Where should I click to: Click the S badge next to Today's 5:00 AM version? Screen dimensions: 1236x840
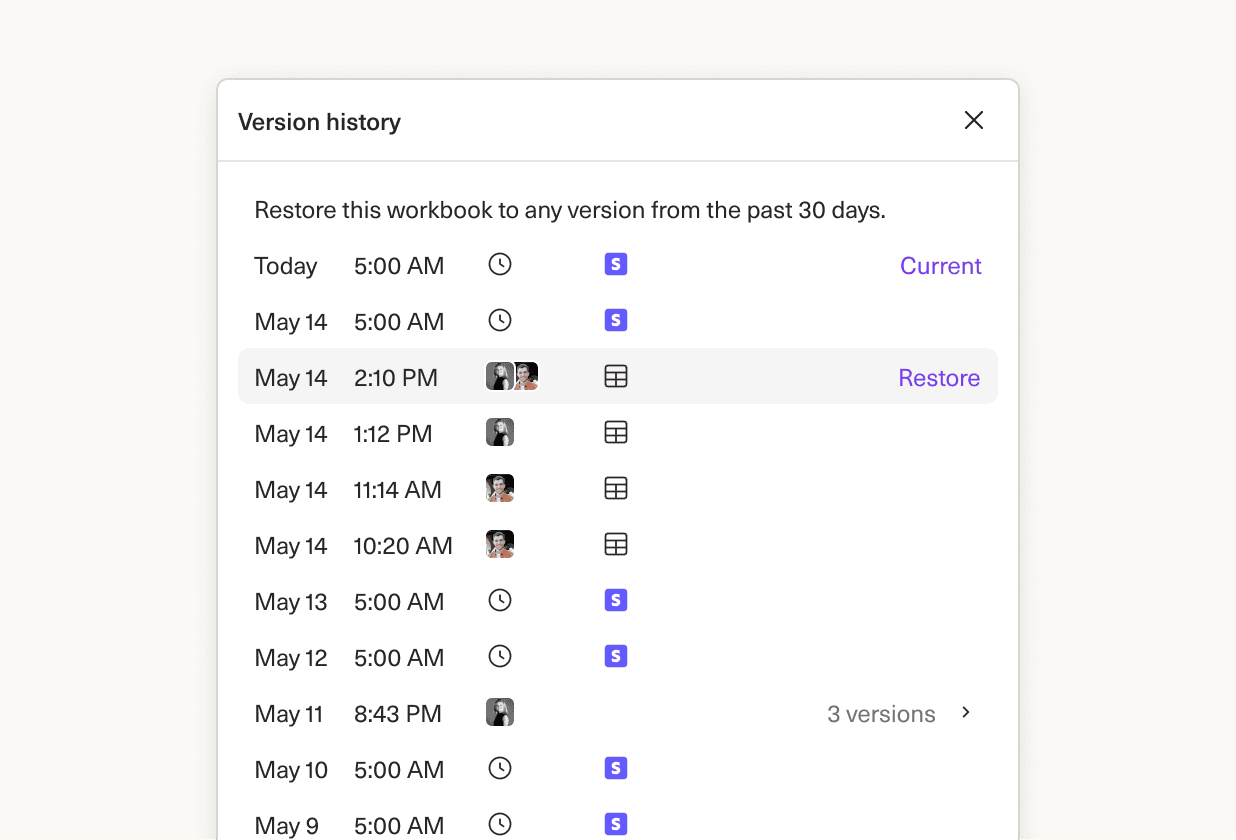(616, 264)
